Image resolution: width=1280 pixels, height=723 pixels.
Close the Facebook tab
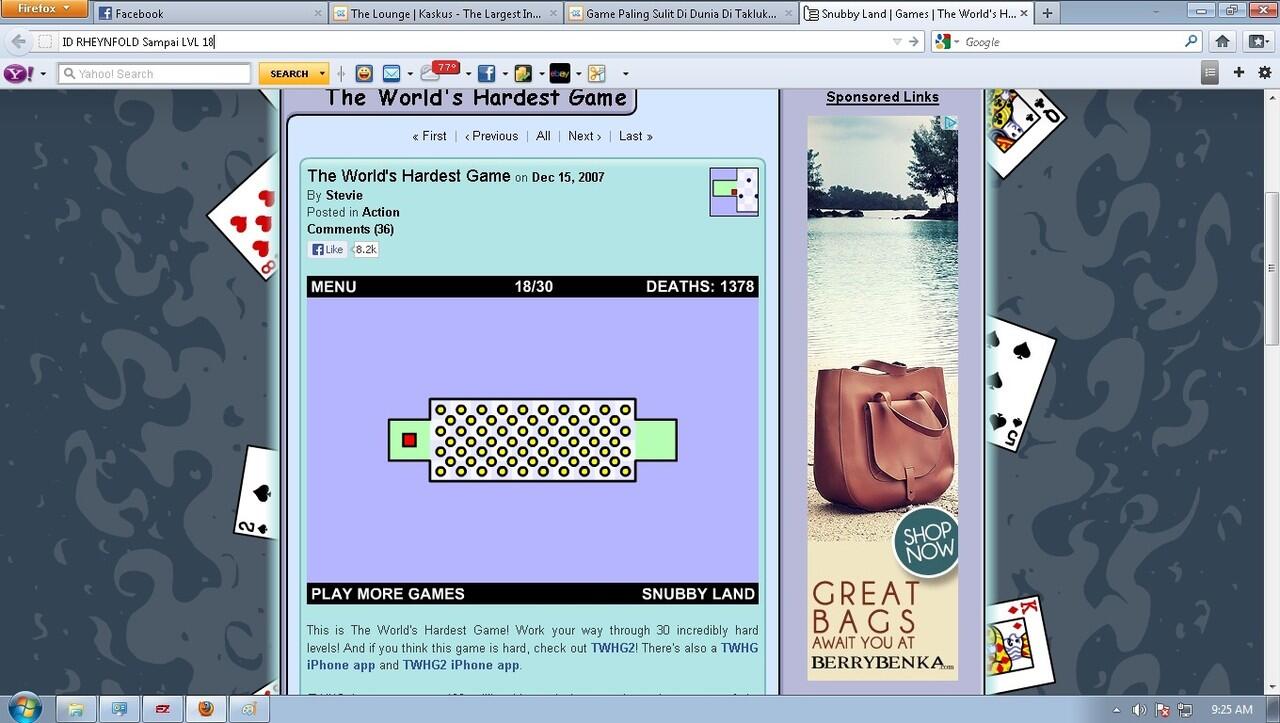319,14
